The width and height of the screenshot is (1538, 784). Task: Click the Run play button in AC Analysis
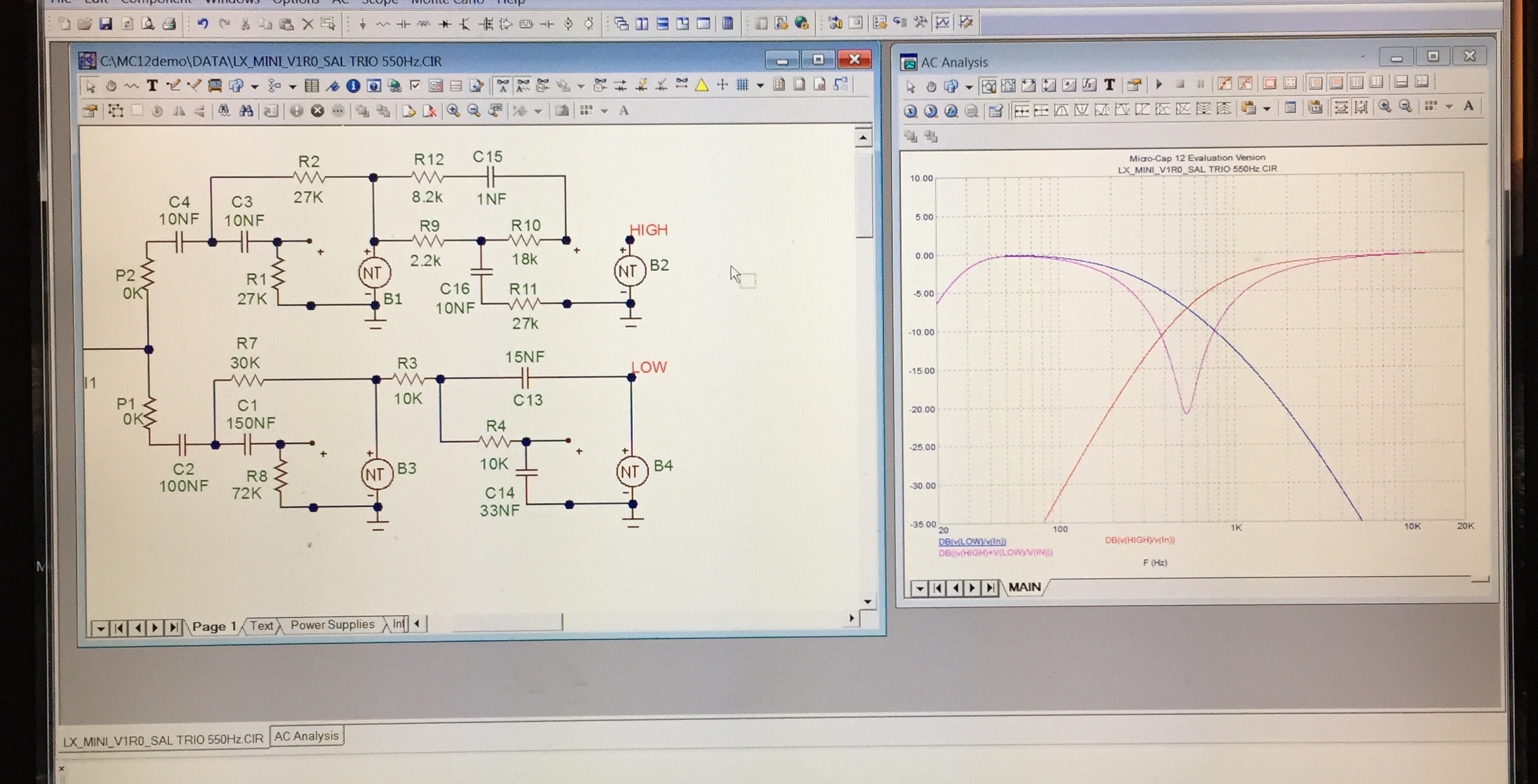(1159, 84)
